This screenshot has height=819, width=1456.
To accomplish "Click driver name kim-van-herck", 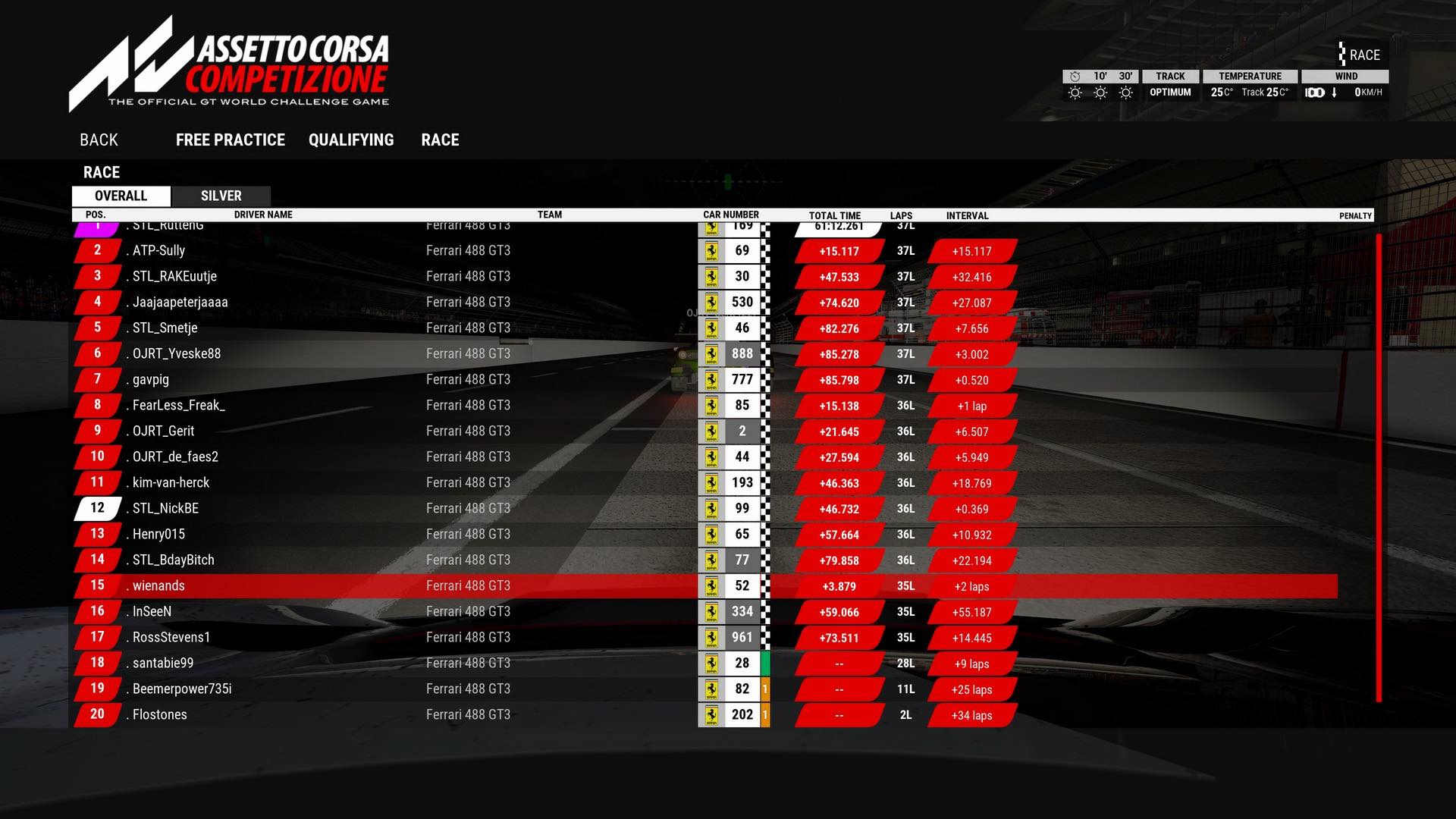I will 171,483.
